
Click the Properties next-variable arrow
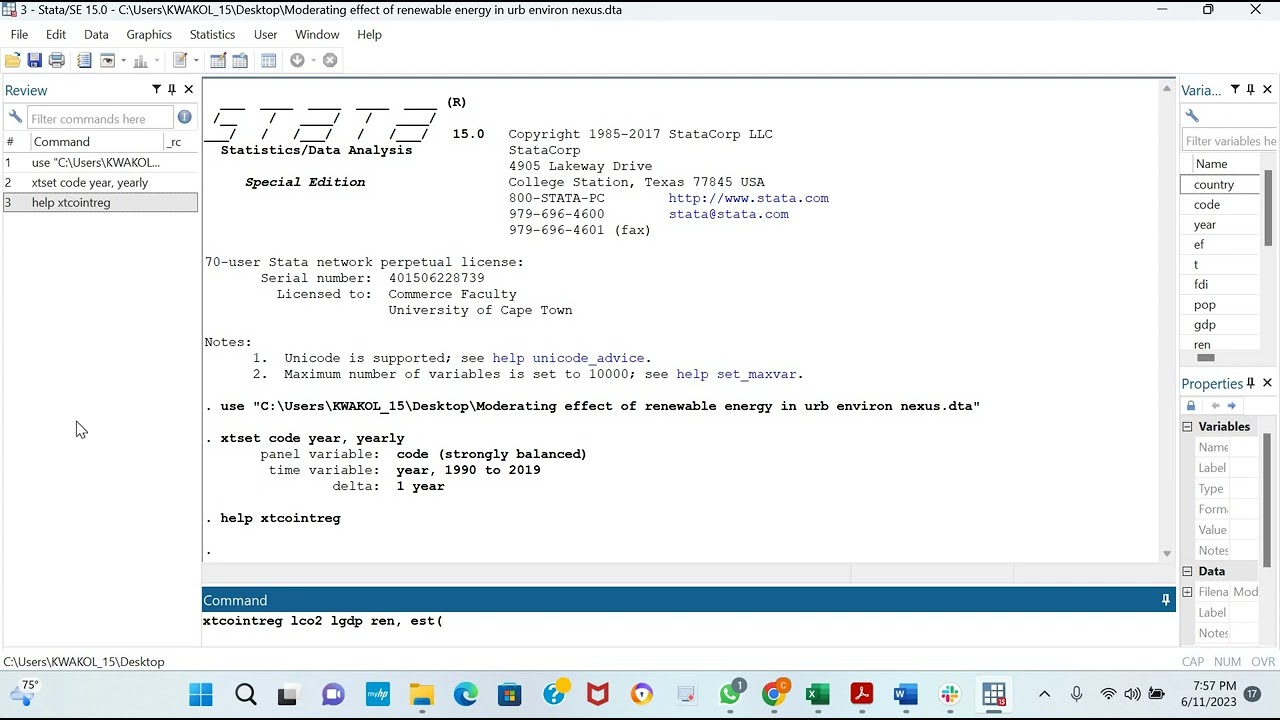click(x=1232, y=406)
